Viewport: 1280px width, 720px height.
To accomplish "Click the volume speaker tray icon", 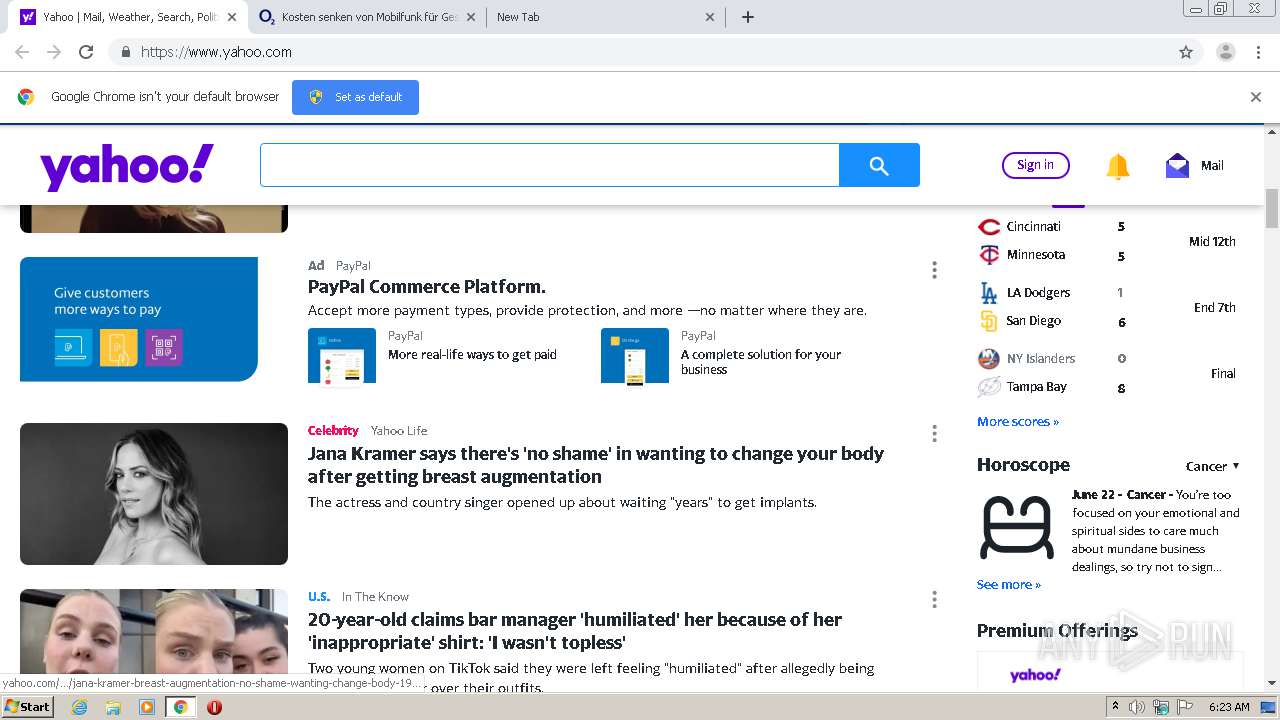I will click(1137, 707).
